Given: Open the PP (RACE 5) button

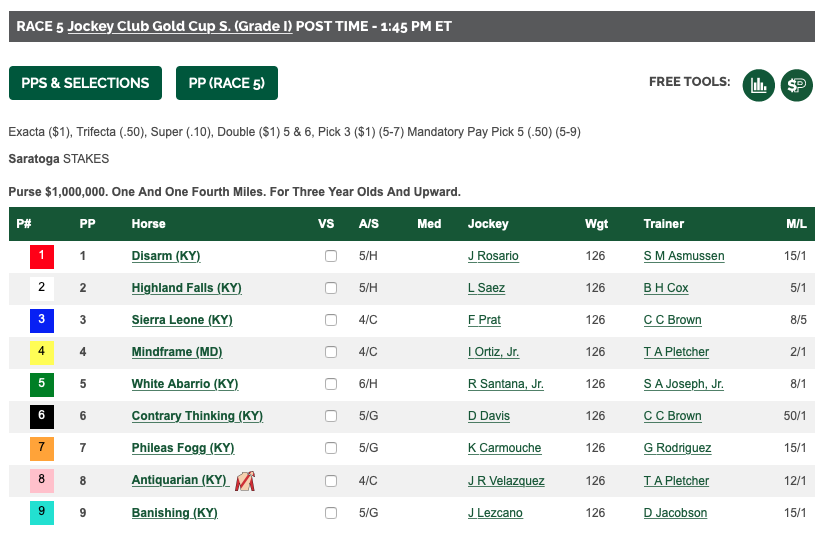Looking at the screenshot, I should (227, 83).
